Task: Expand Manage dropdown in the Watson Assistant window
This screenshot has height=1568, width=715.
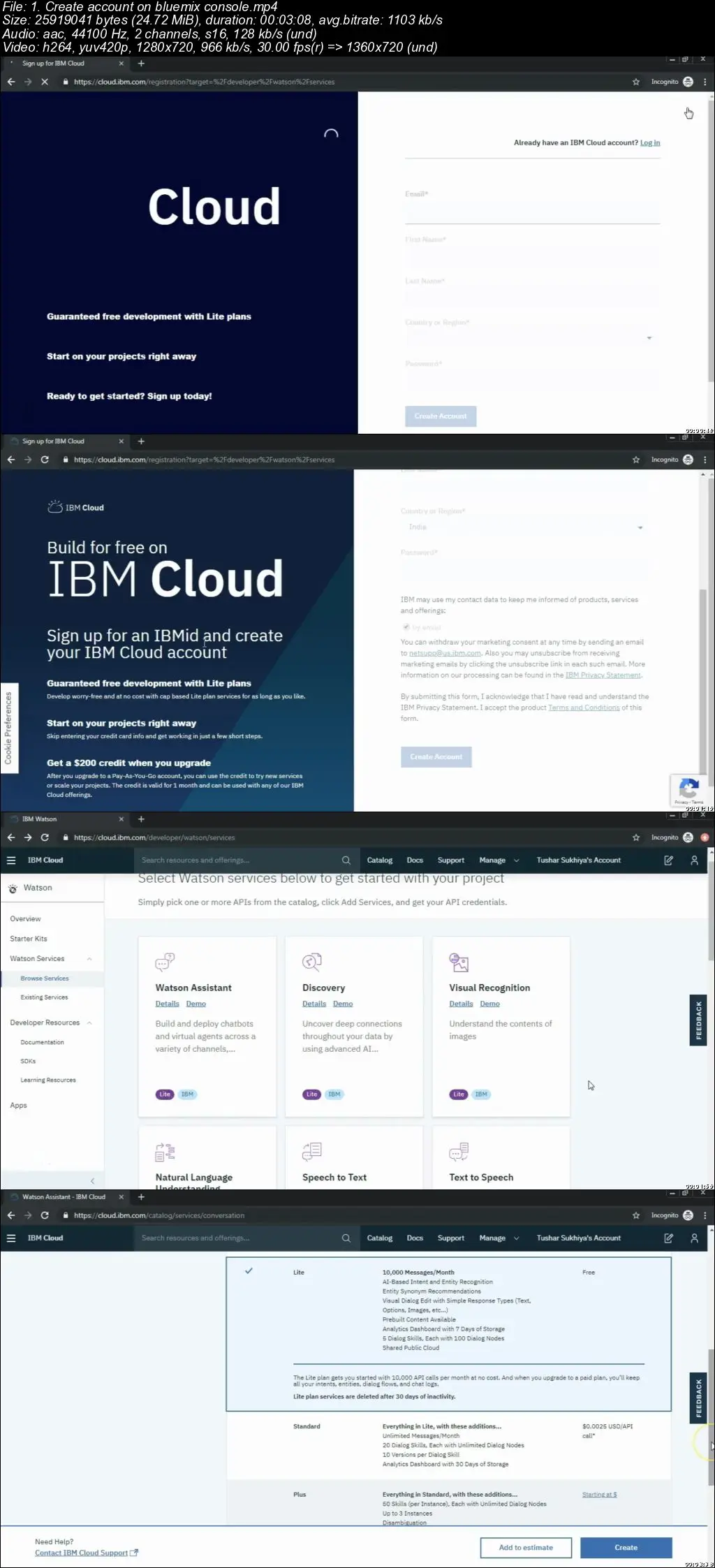Action: point(499,1238)
